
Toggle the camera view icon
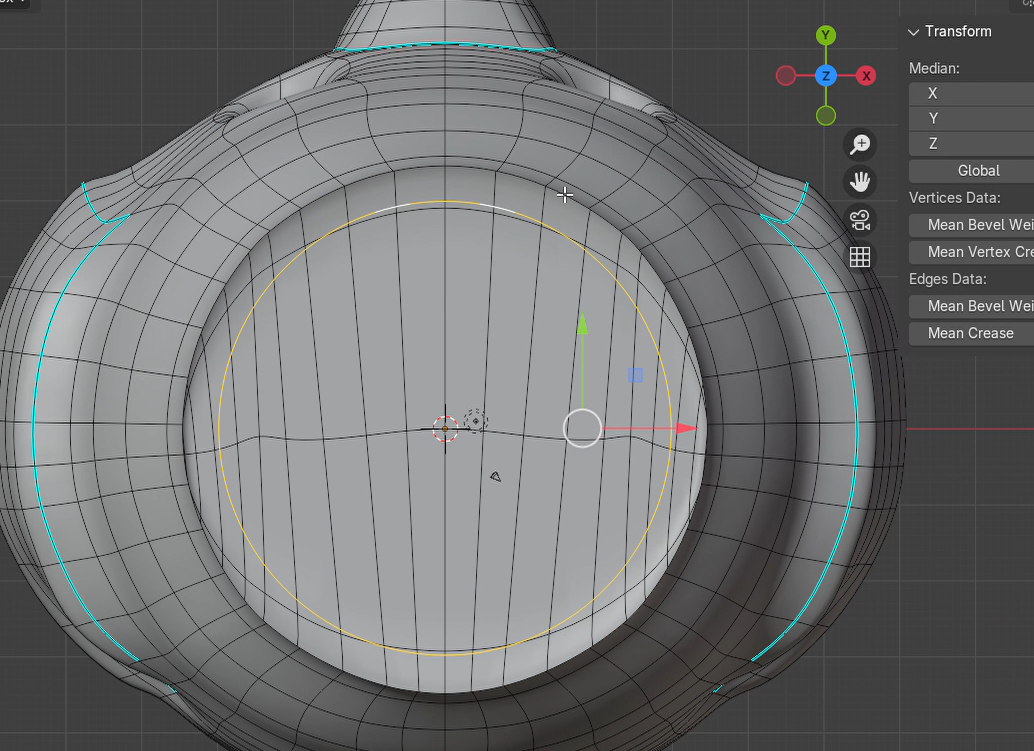click(x=860, y=220)
